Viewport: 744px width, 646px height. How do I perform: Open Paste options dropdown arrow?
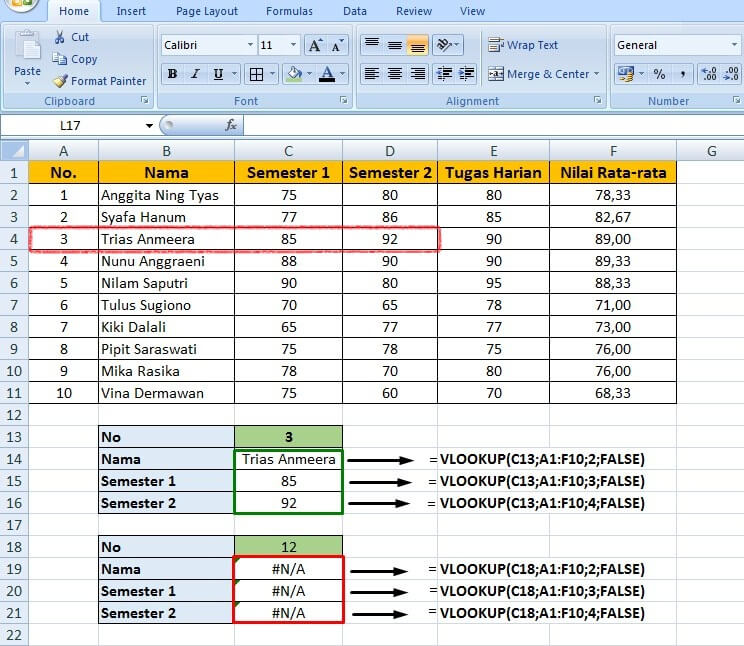coord(28,84)
